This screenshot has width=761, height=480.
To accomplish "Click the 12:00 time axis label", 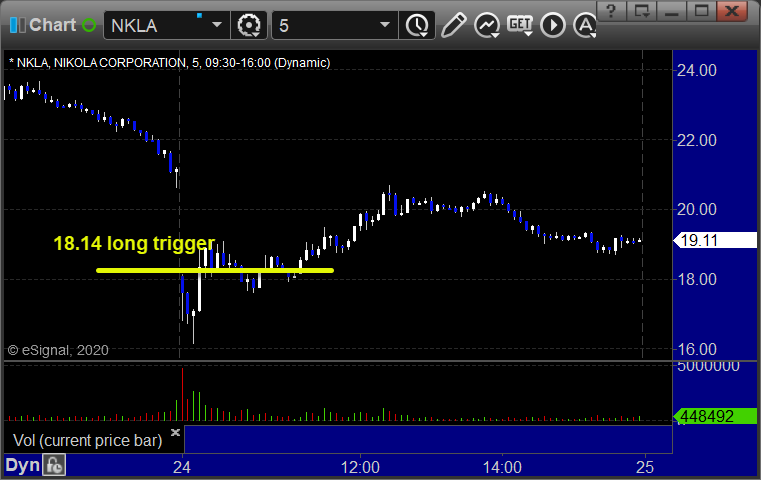I will click(360, 467).
